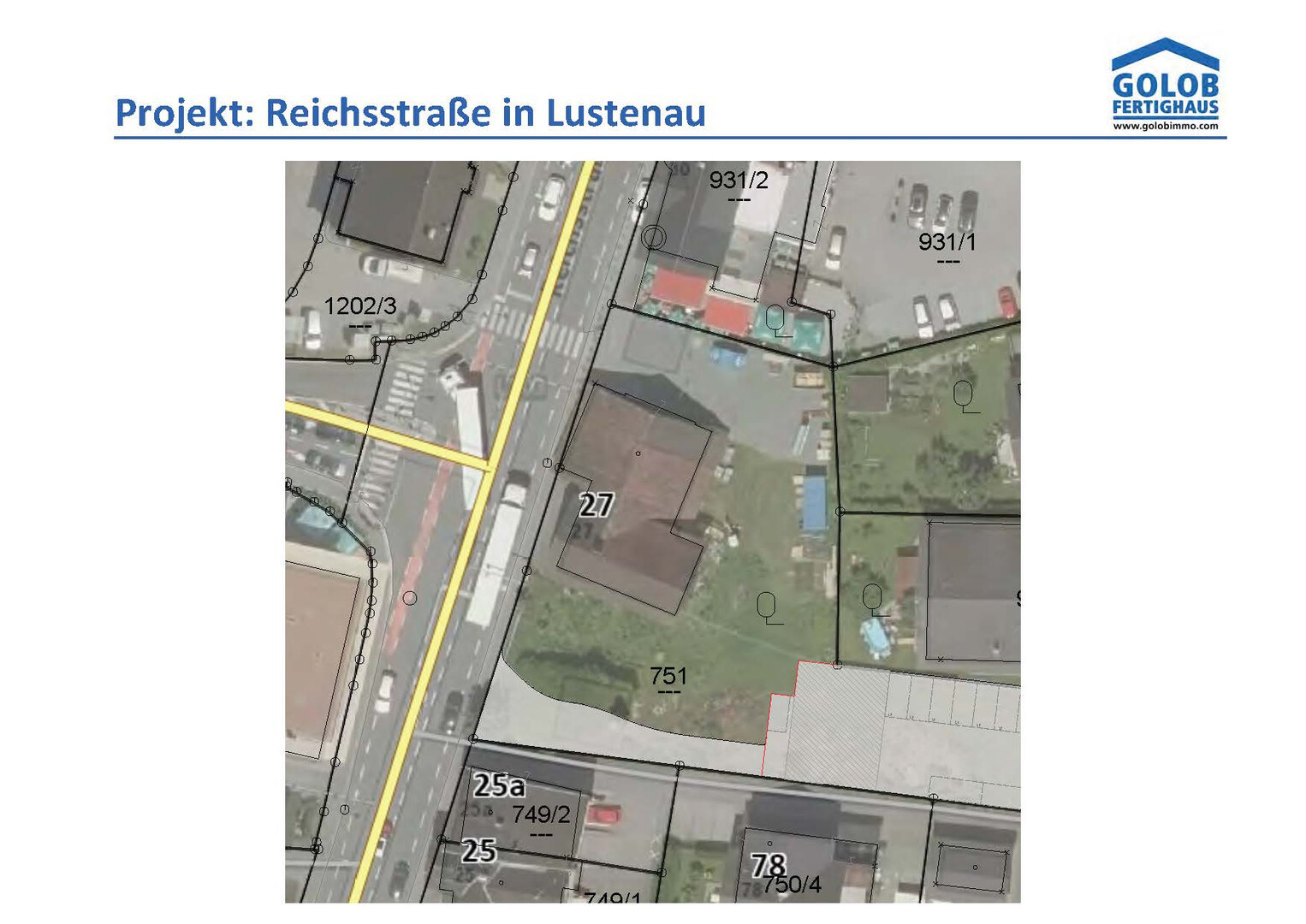Click the red awning roof below 931/2
Image resolution: width=1306 pixels, height=924 pixels.
(x=681, y=286)
